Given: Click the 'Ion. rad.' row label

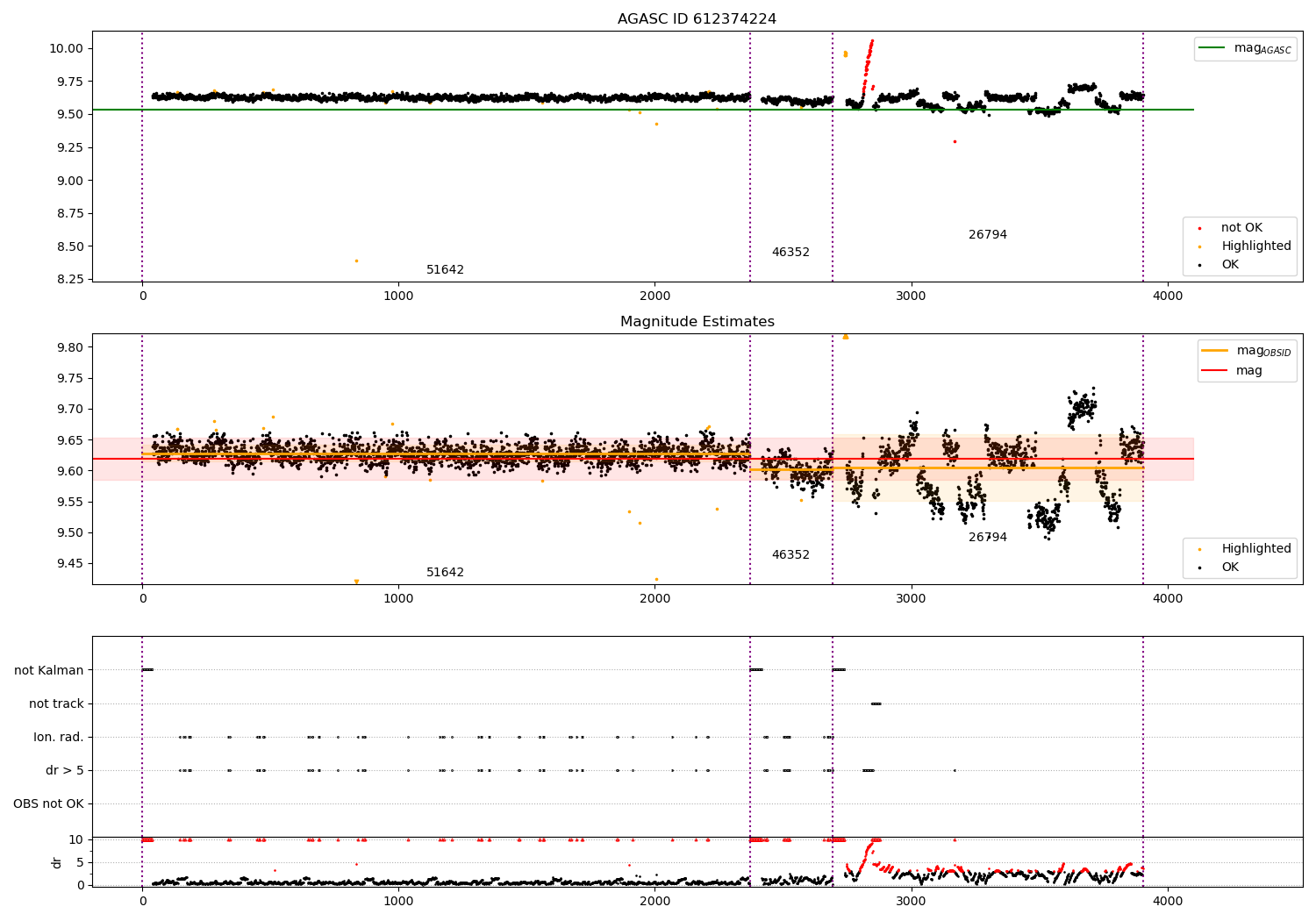Looking at the screenshot, I should click(x=59, y=738).
